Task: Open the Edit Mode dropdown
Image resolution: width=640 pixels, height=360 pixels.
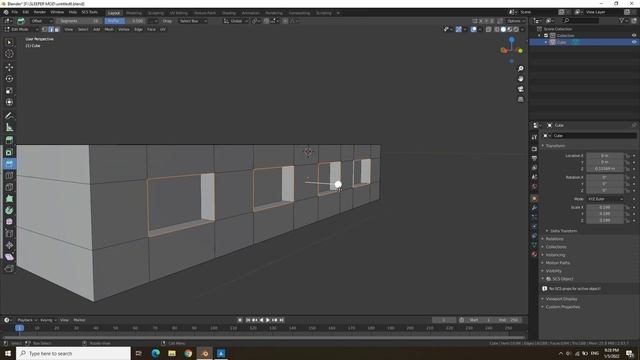Action: coord(21,29)
